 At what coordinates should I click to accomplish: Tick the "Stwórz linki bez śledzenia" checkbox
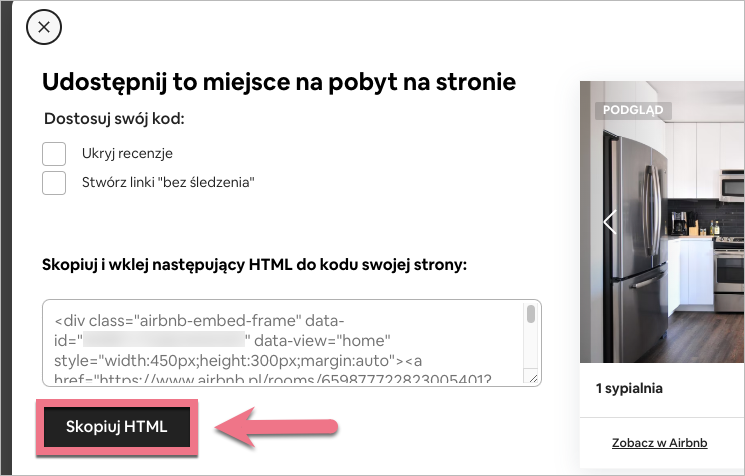pos(54,182)
